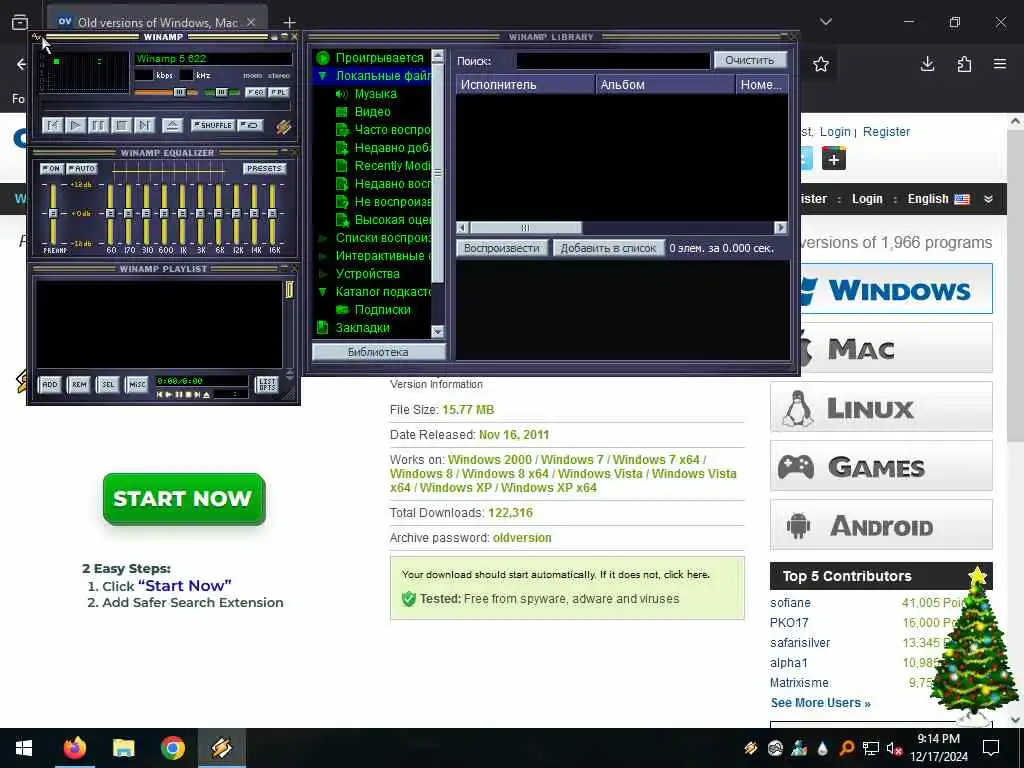The image size is (1024, 768).
Task: Click the 'Библиотека' button
Action: pos(378,352)
